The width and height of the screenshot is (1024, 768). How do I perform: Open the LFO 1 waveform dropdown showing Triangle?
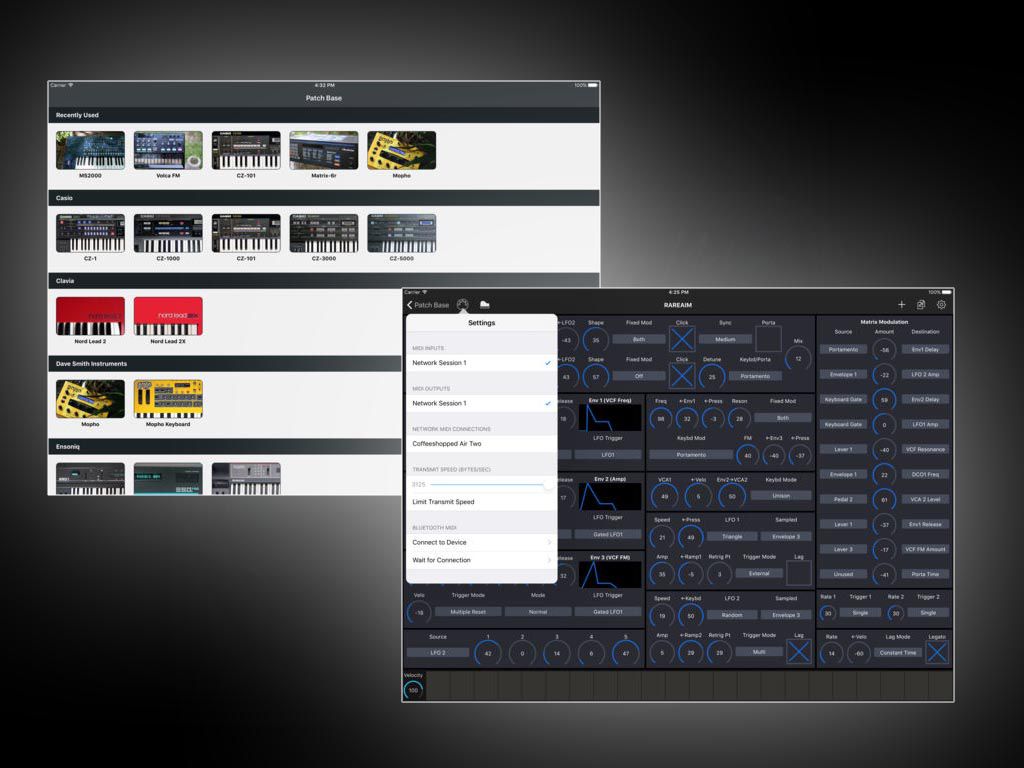pos(732,536)
